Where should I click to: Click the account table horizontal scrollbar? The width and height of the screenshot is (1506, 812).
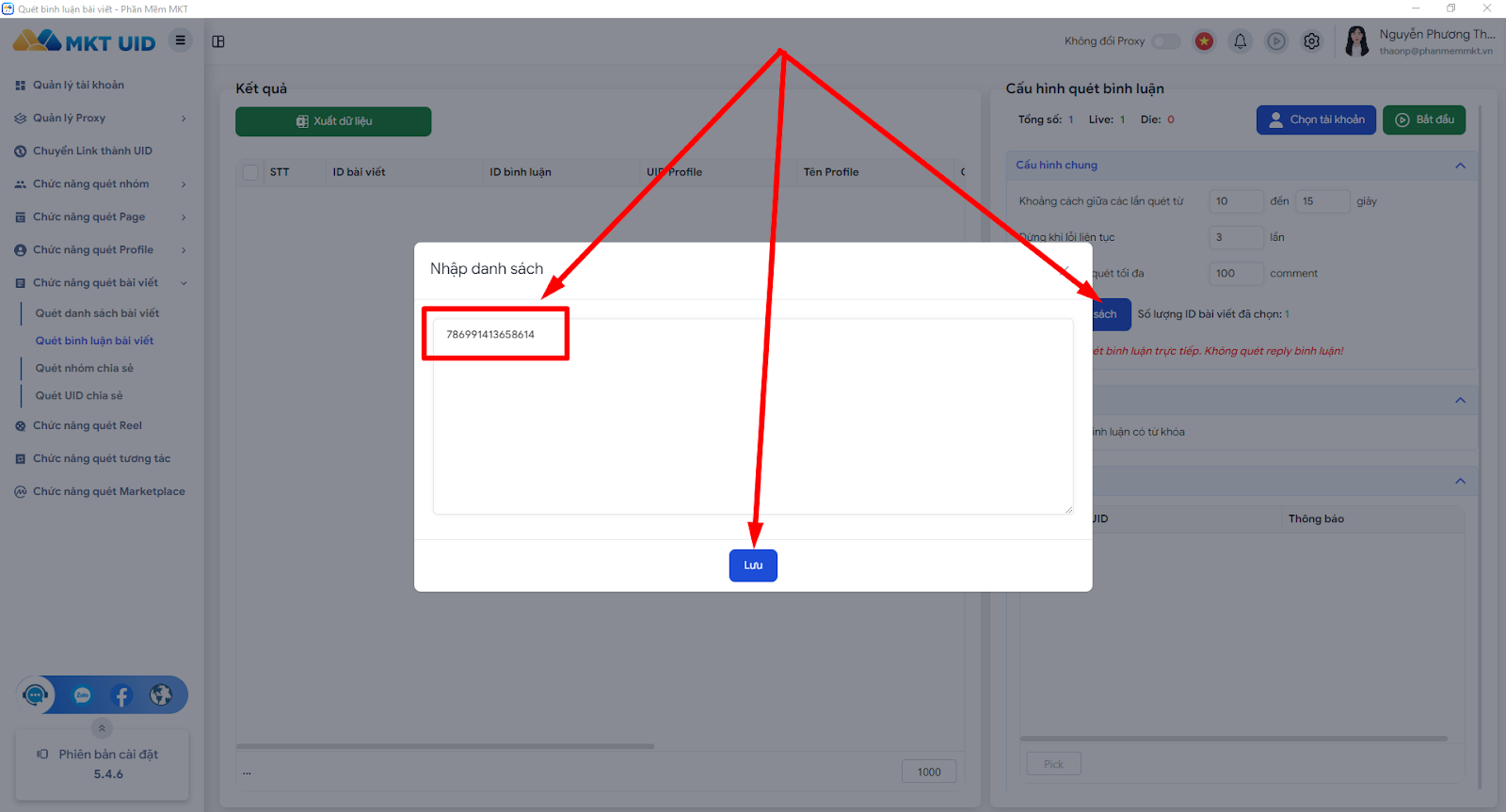[x=1233, y=739]
